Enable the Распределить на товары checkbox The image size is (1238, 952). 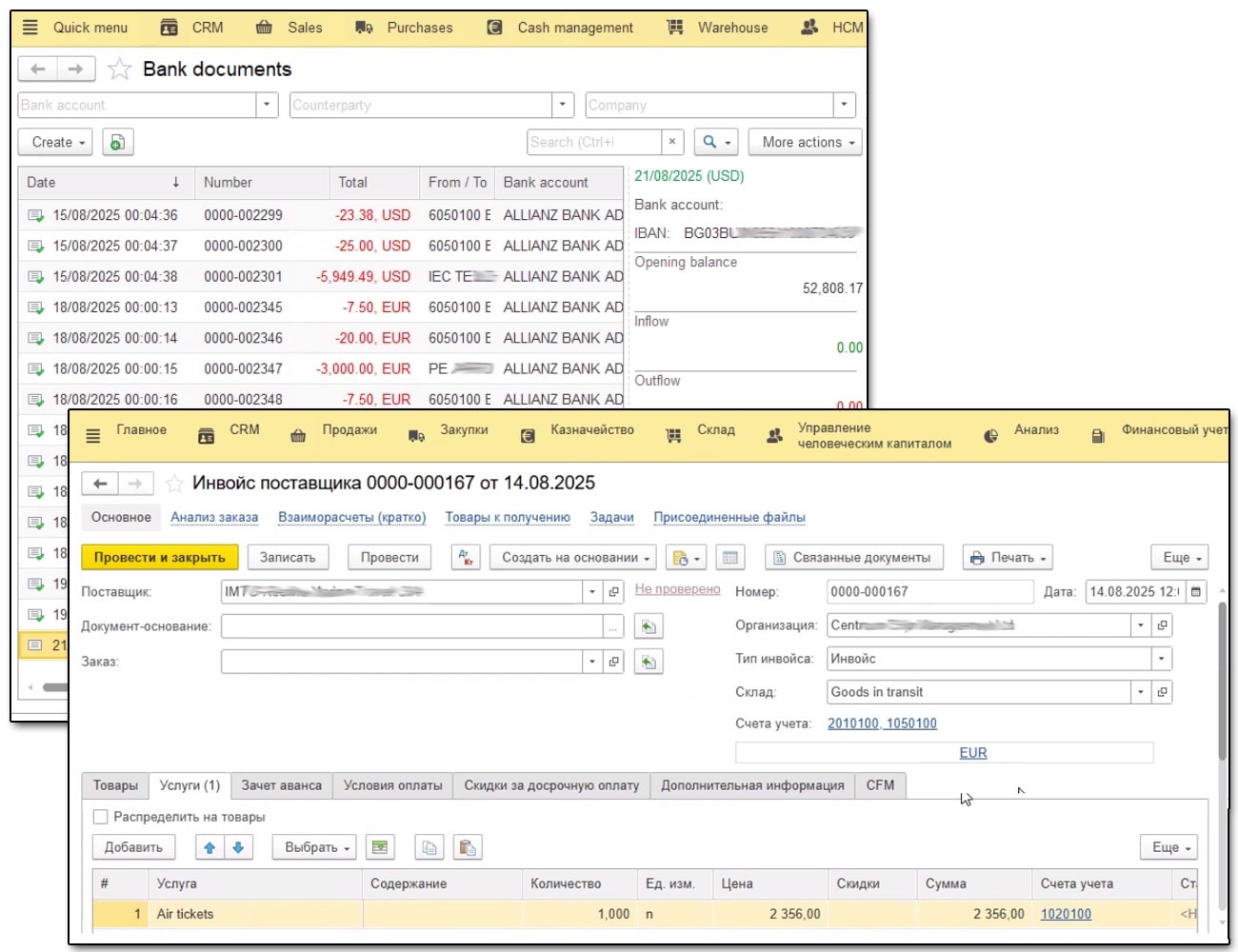101,817
